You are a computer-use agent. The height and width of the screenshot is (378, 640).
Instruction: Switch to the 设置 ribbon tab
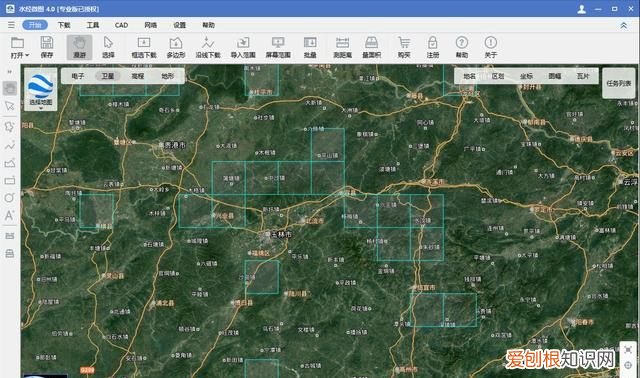[x=180, y=25]
